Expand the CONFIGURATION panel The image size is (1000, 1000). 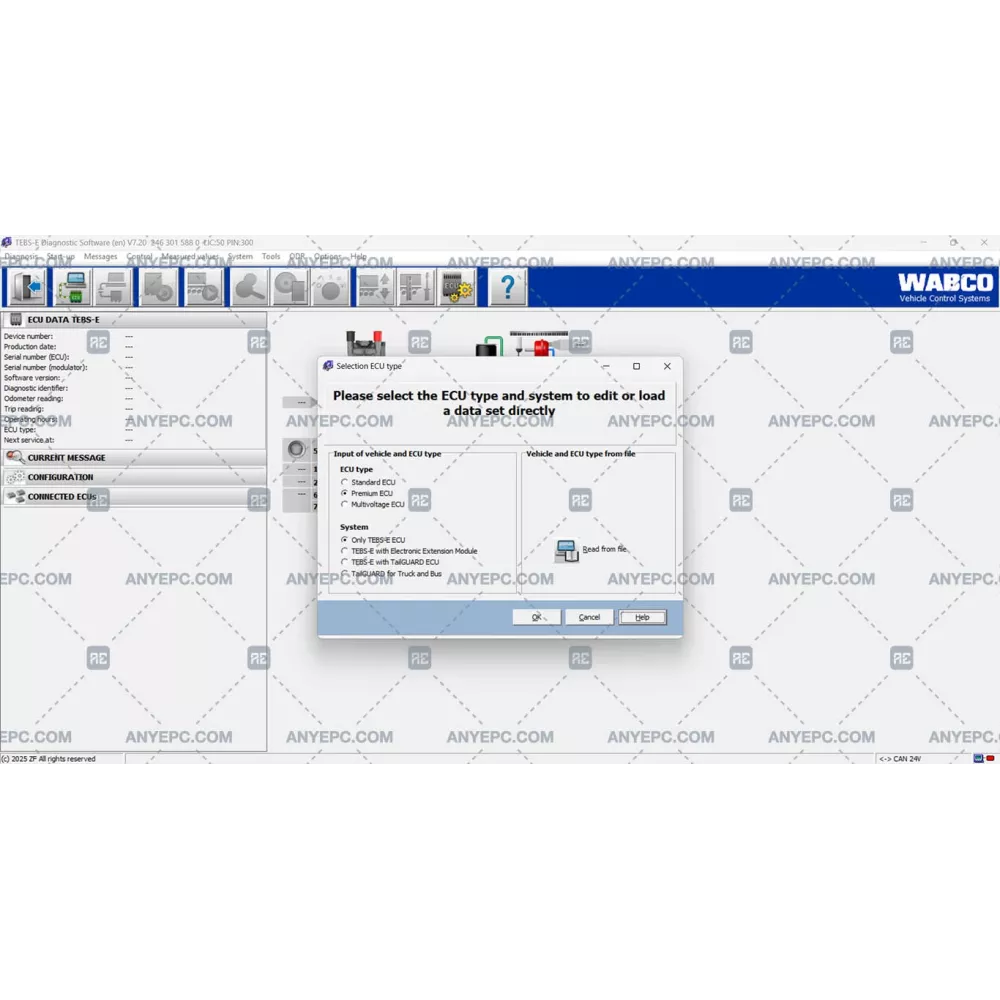click(60, 477)
